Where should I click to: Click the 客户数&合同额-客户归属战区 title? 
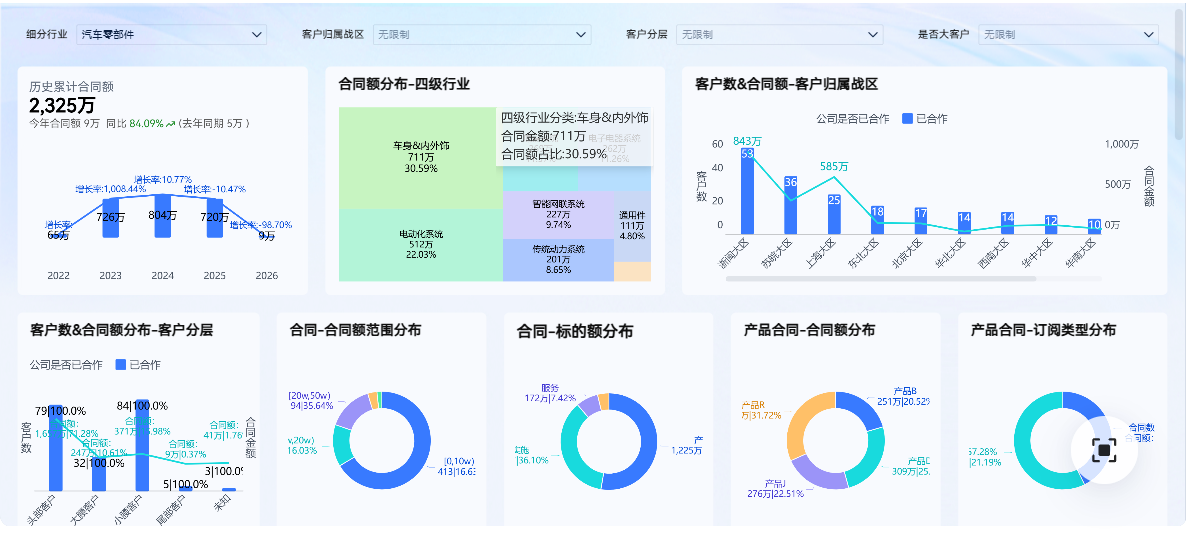click(786, 84)
